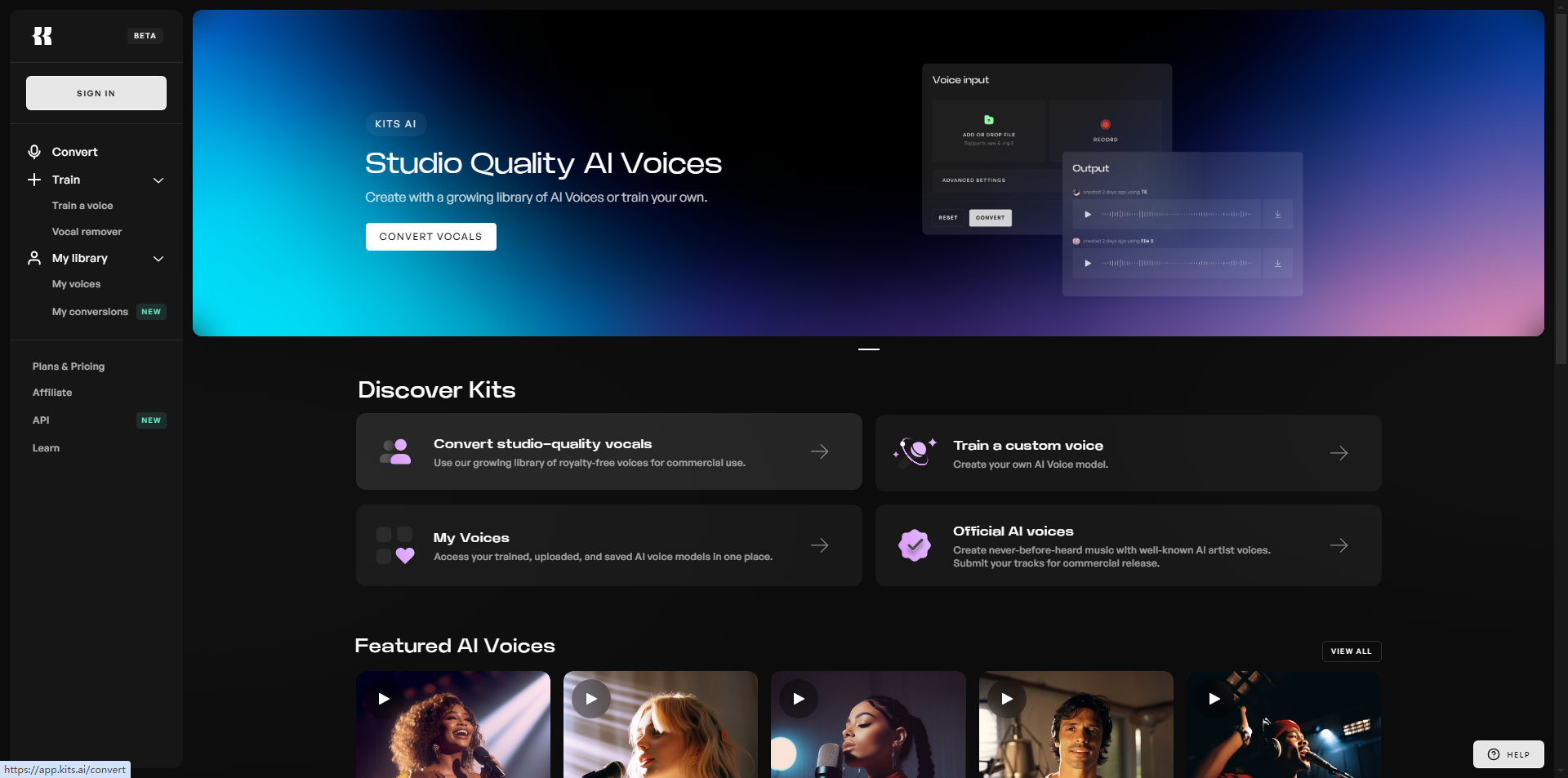Click arrow on Official AI voices card
This screenshot has height=778, width=1568.
(x=1339, y=545)
